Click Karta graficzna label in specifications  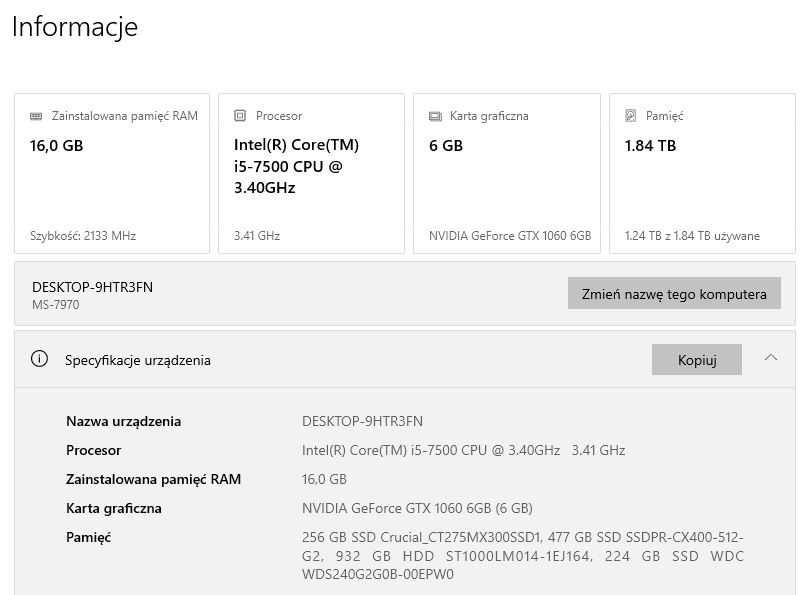114,508
